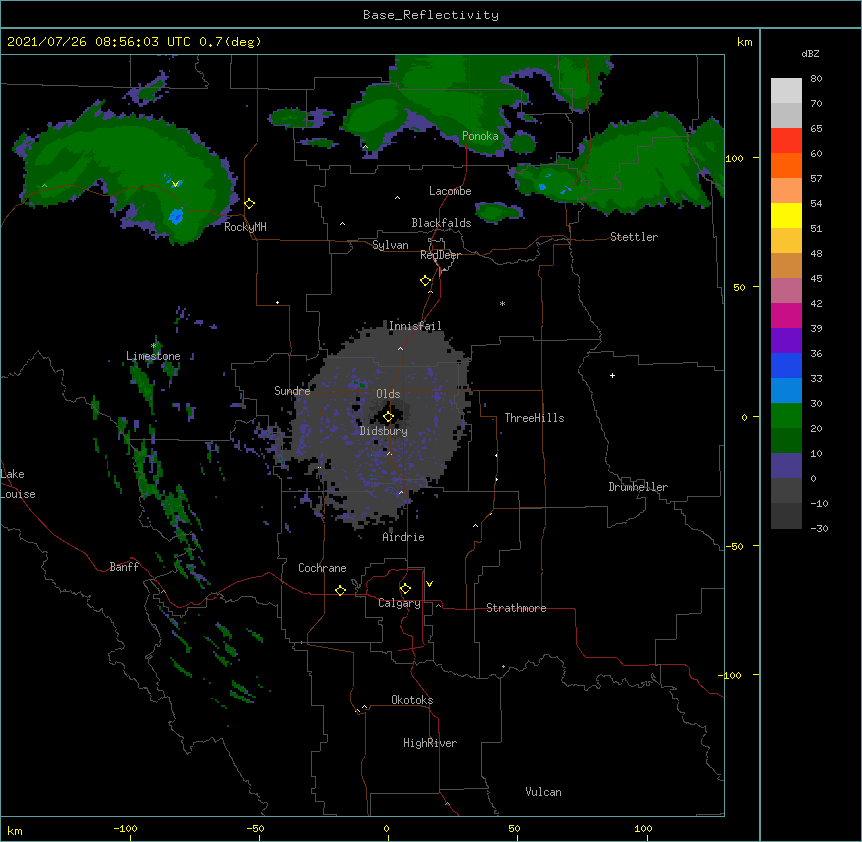Click the HighRiver town label
This screenshot has height=842, width=862.
click(430, 743)
